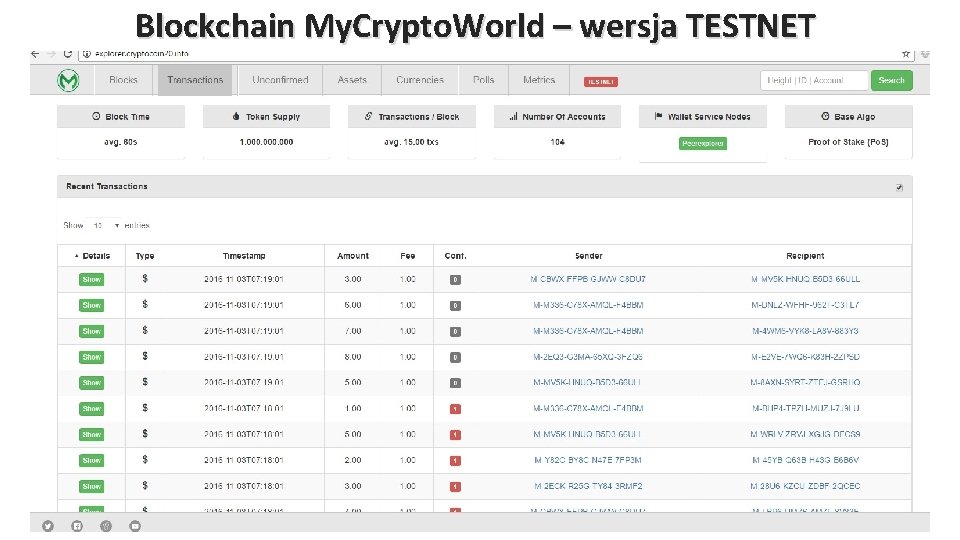Screen dimensions: 960x540
Task: Open the fourth footer social icon
Action: [135, 526]
